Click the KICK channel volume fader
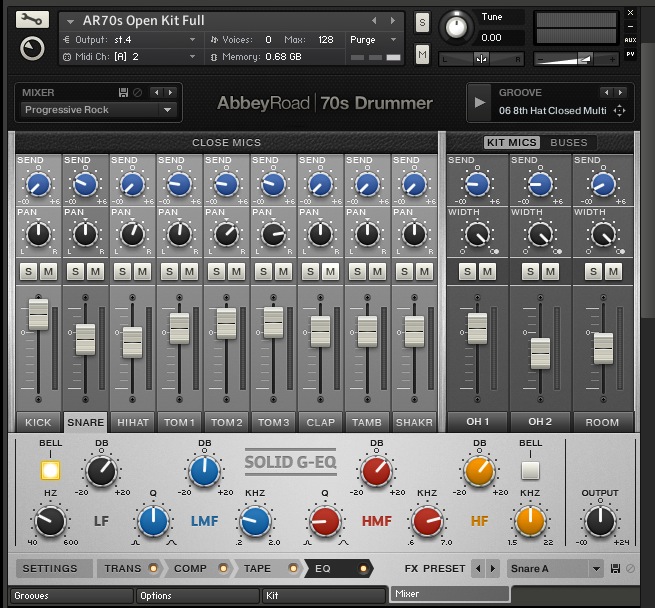This screenshot has width=655, height=608. (38, 315)
